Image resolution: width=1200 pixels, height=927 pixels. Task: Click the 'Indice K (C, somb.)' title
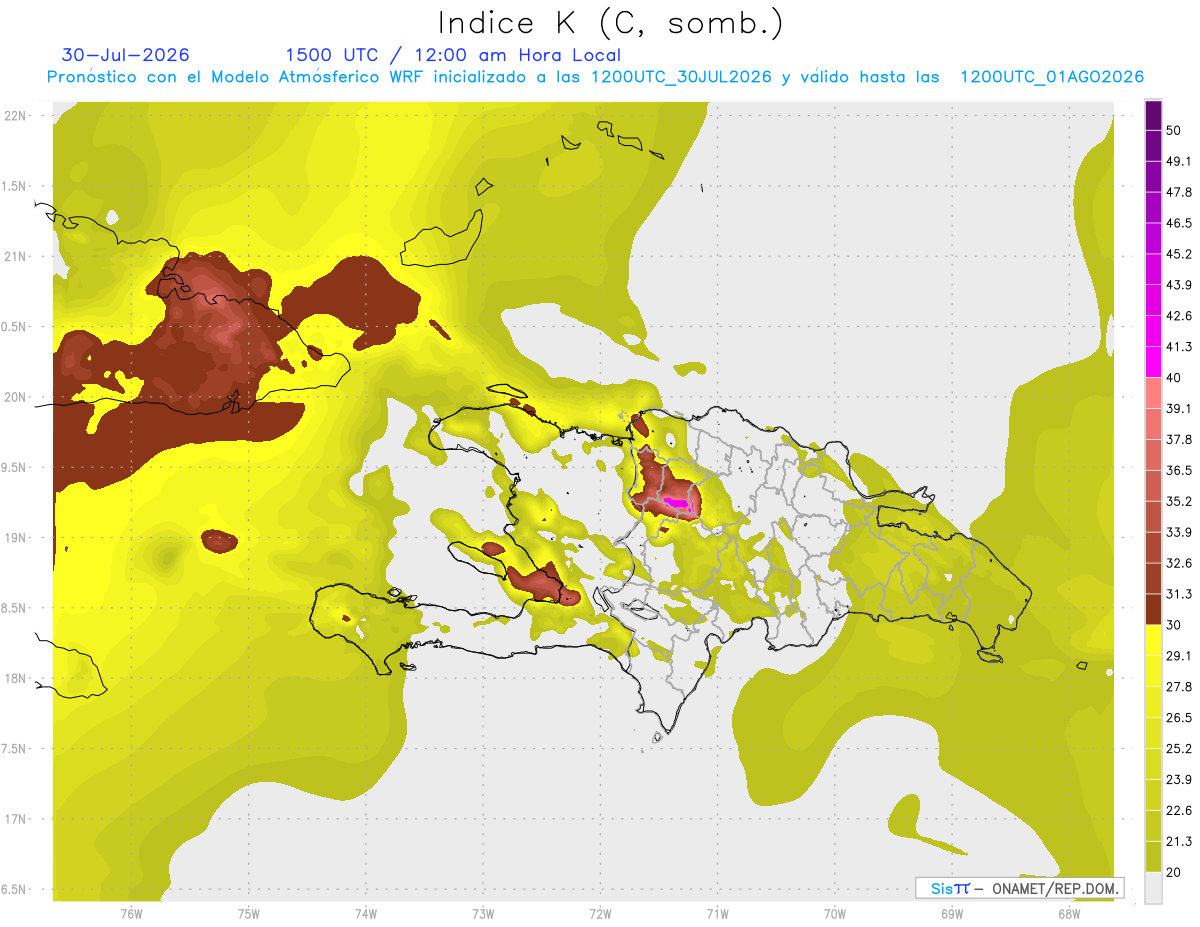coord(611,24)
